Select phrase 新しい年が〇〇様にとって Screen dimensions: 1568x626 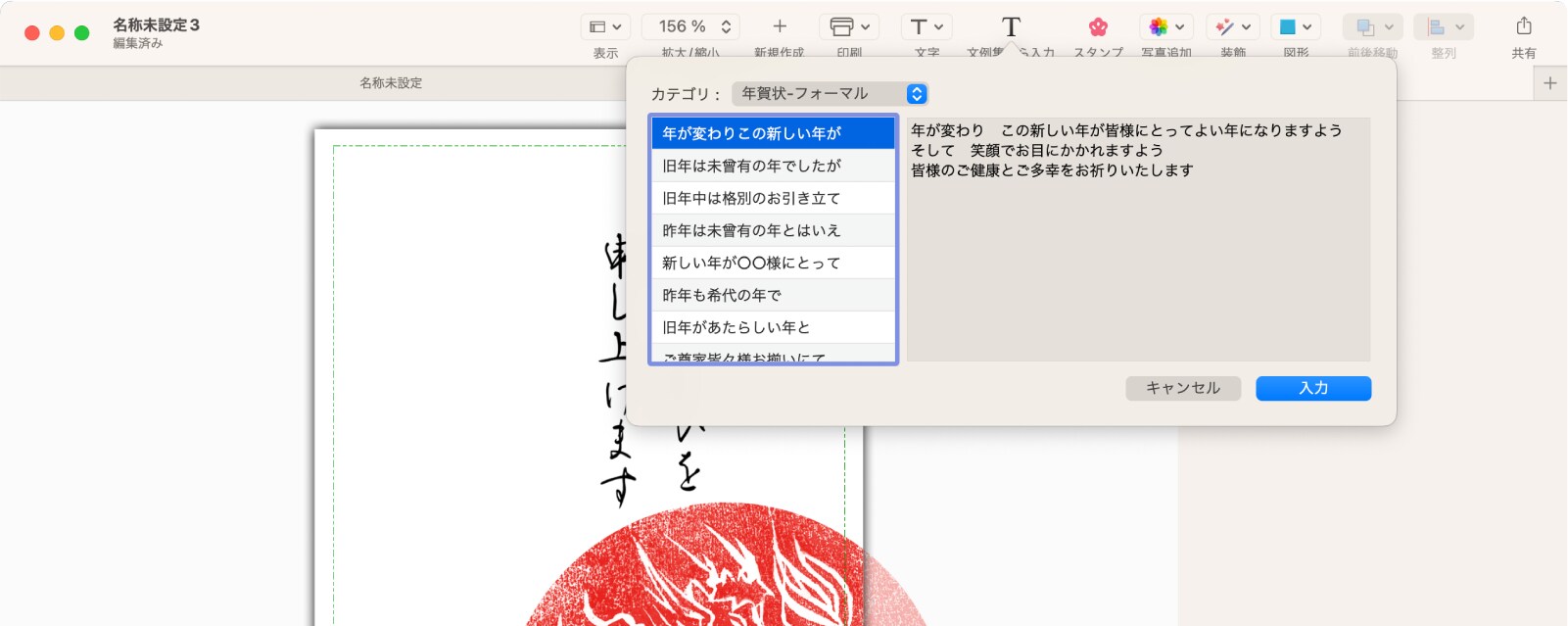pyautogui.click(x=774, y=263)
